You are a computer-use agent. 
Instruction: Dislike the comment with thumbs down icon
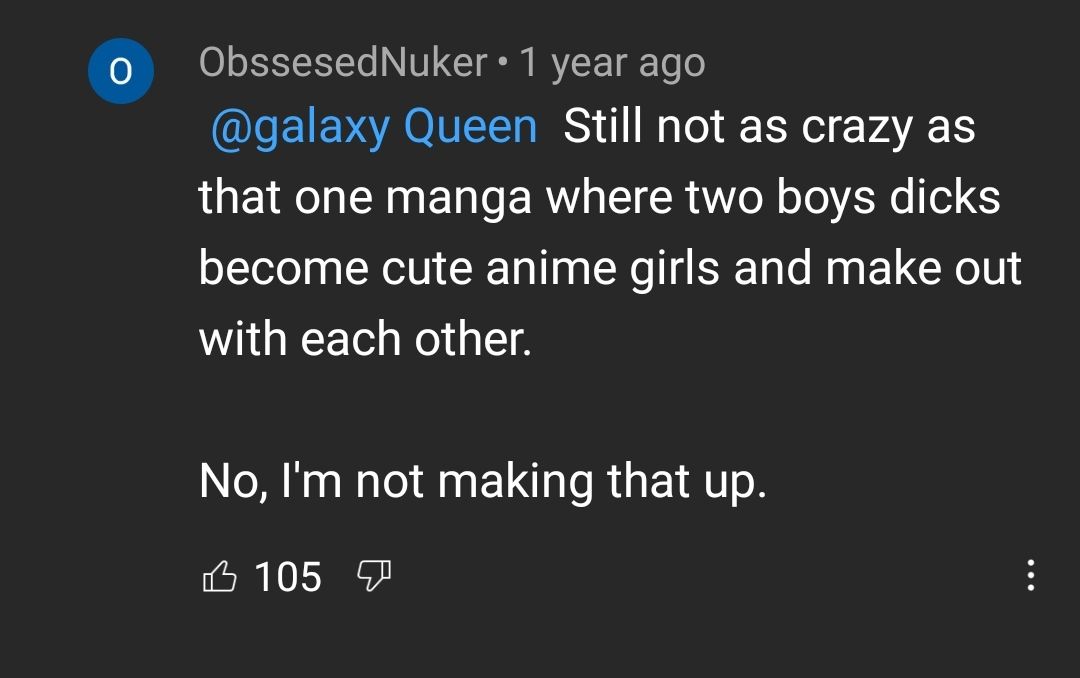(374, 576)
